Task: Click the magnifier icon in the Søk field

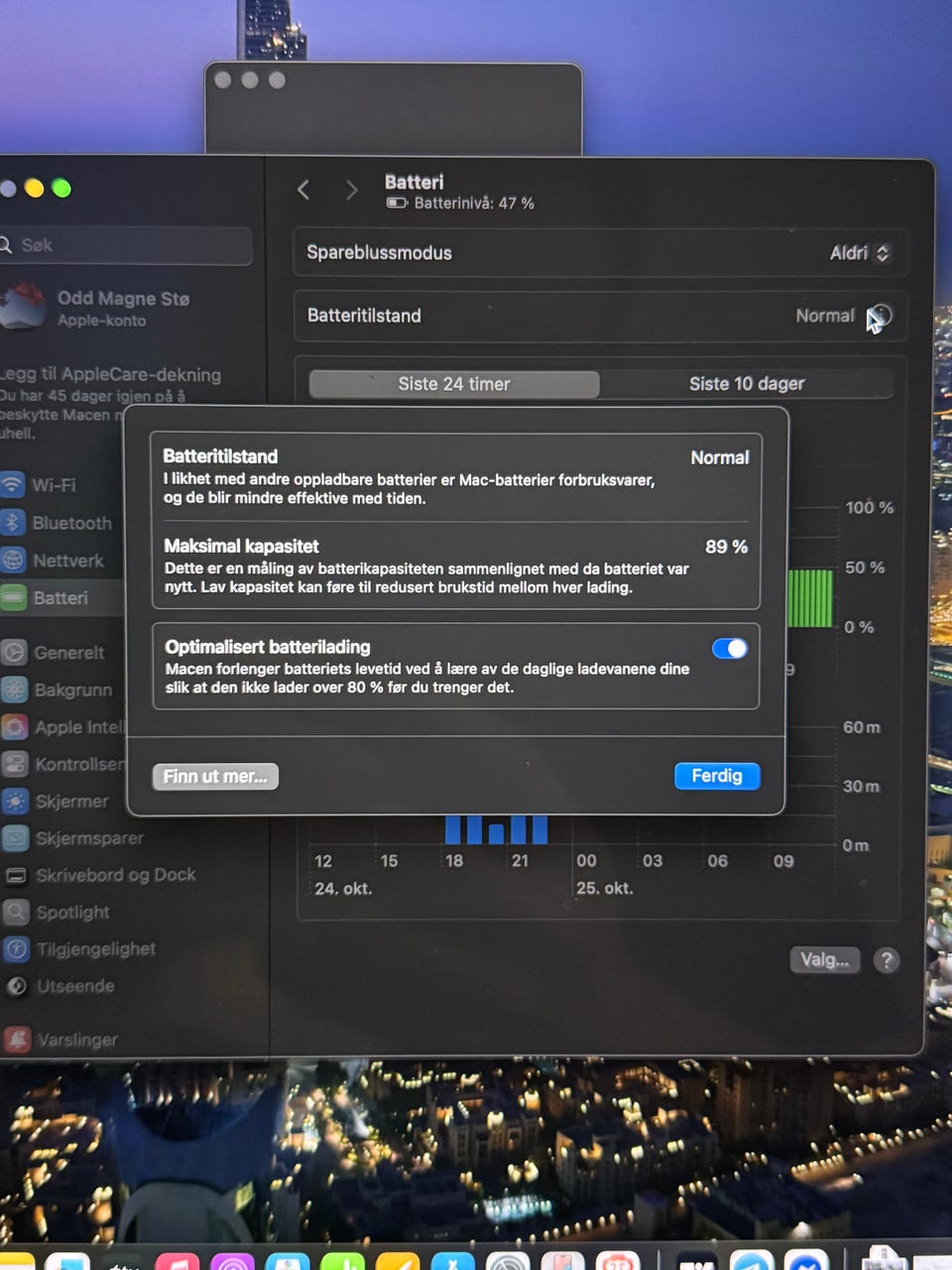Action: [x=6, y=244]
